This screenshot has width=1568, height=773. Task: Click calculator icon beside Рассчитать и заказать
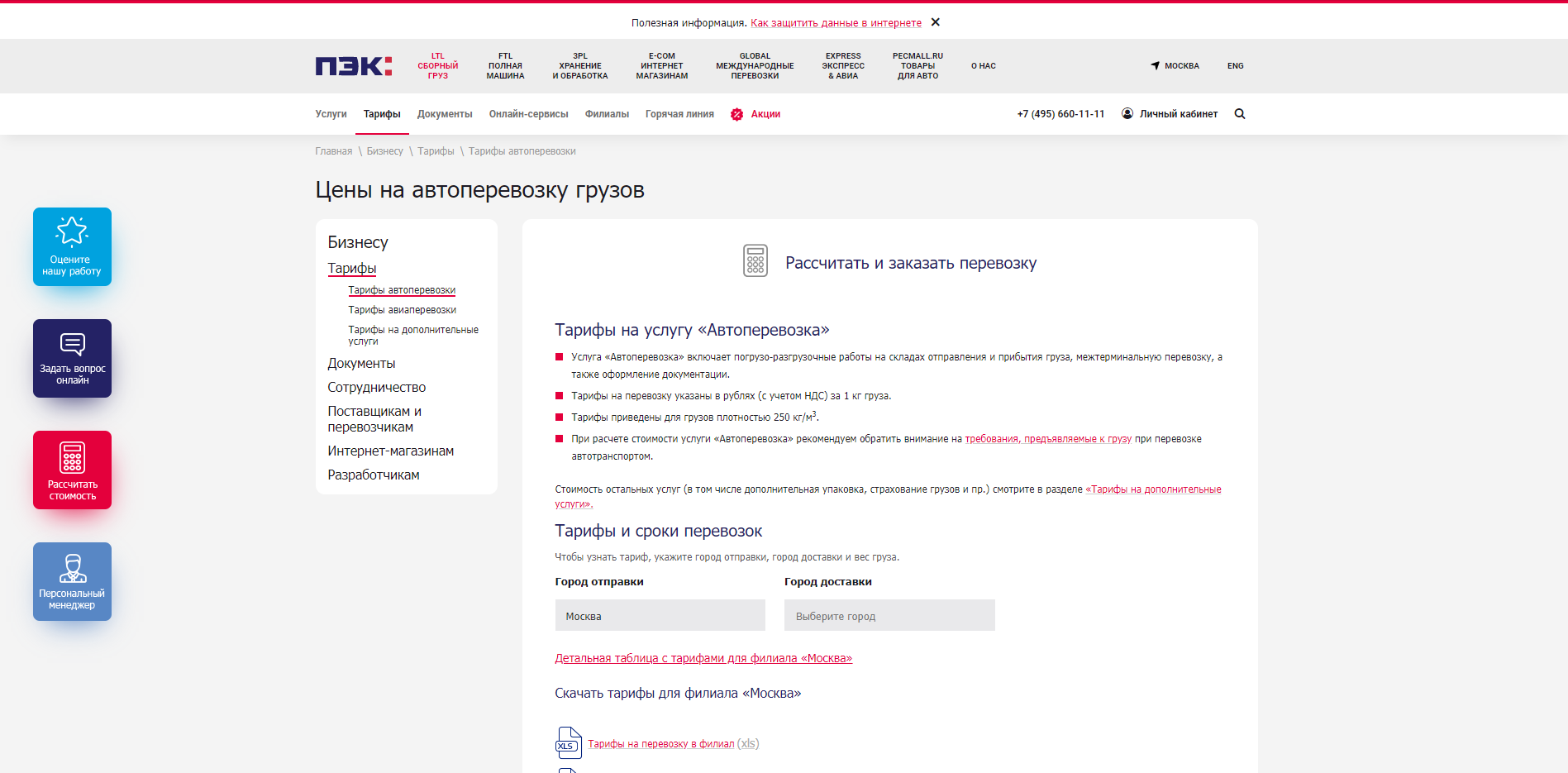click(x=755, y=260)
